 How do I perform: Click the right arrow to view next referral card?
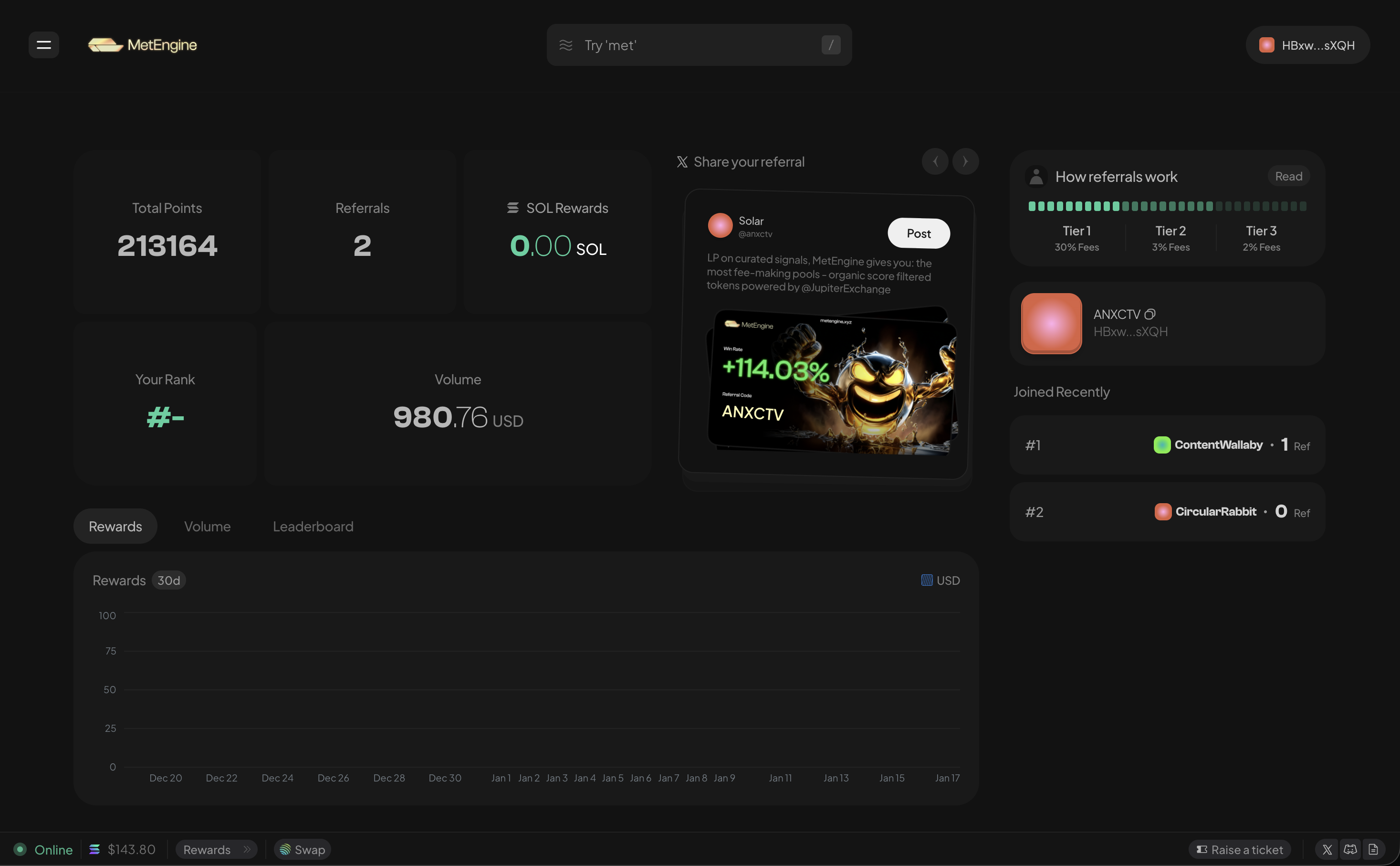(x=966, y=161)
